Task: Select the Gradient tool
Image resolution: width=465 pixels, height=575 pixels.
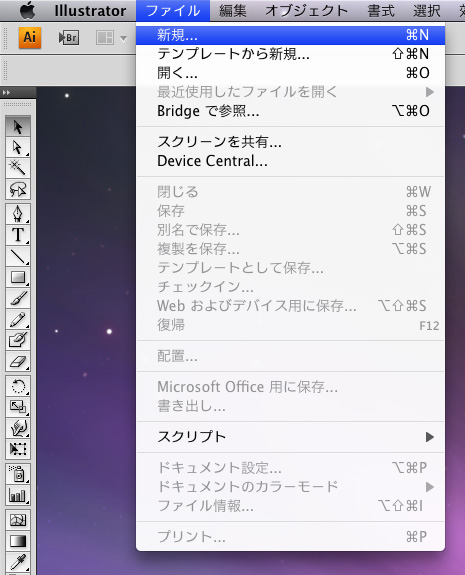Action: pos(18,541)
